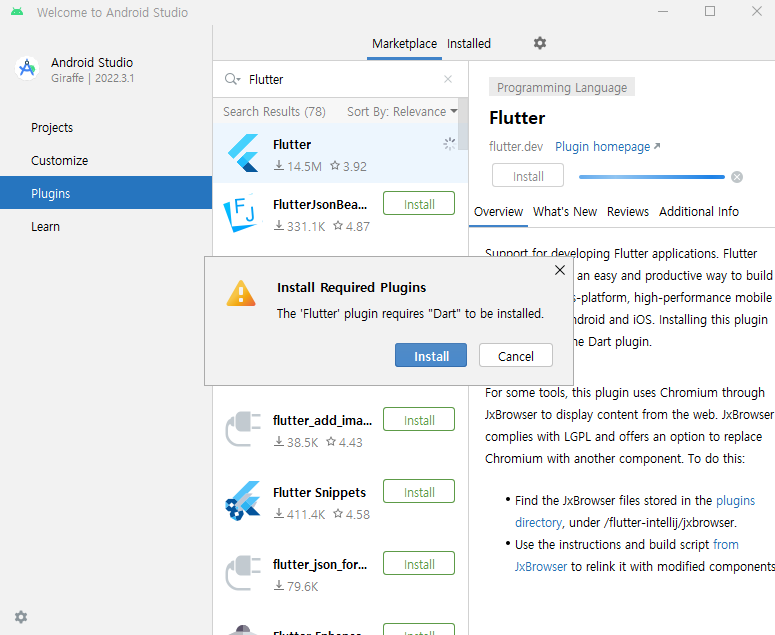
Task: Click the Flutter Snippets plugin icon
Action: (242, 501)
